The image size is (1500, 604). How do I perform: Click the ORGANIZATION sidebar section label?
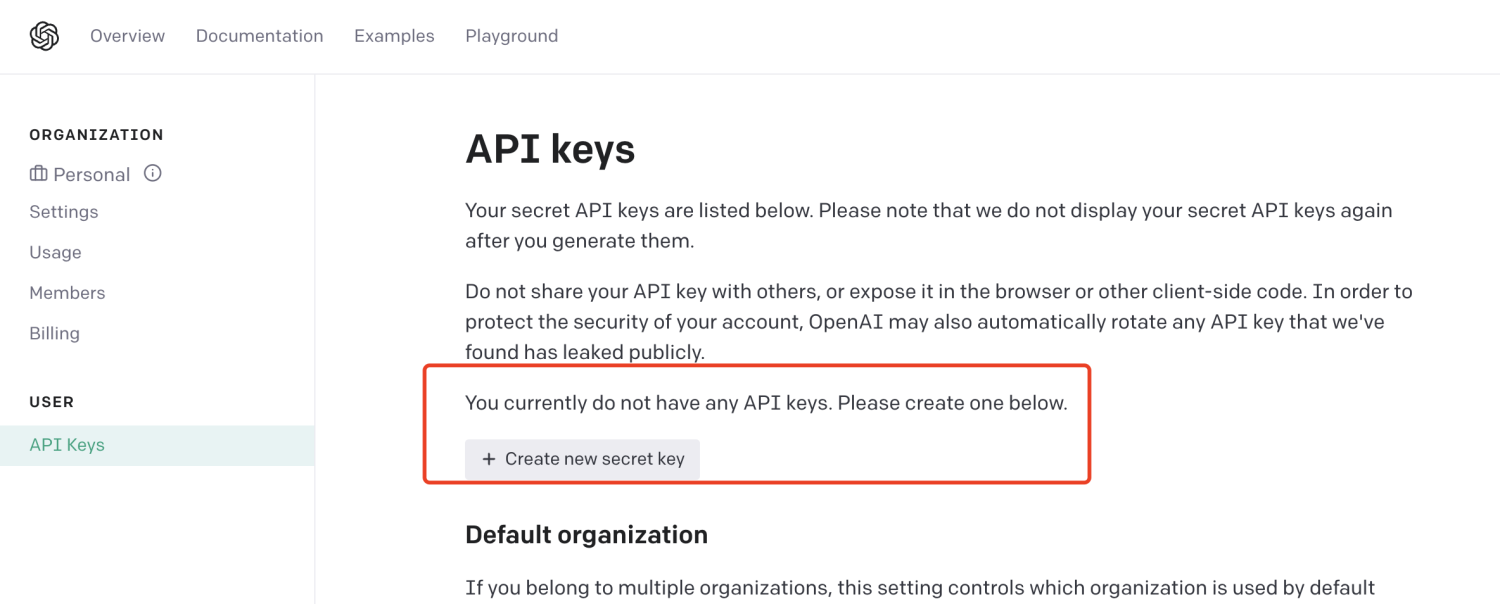[96, 135]
